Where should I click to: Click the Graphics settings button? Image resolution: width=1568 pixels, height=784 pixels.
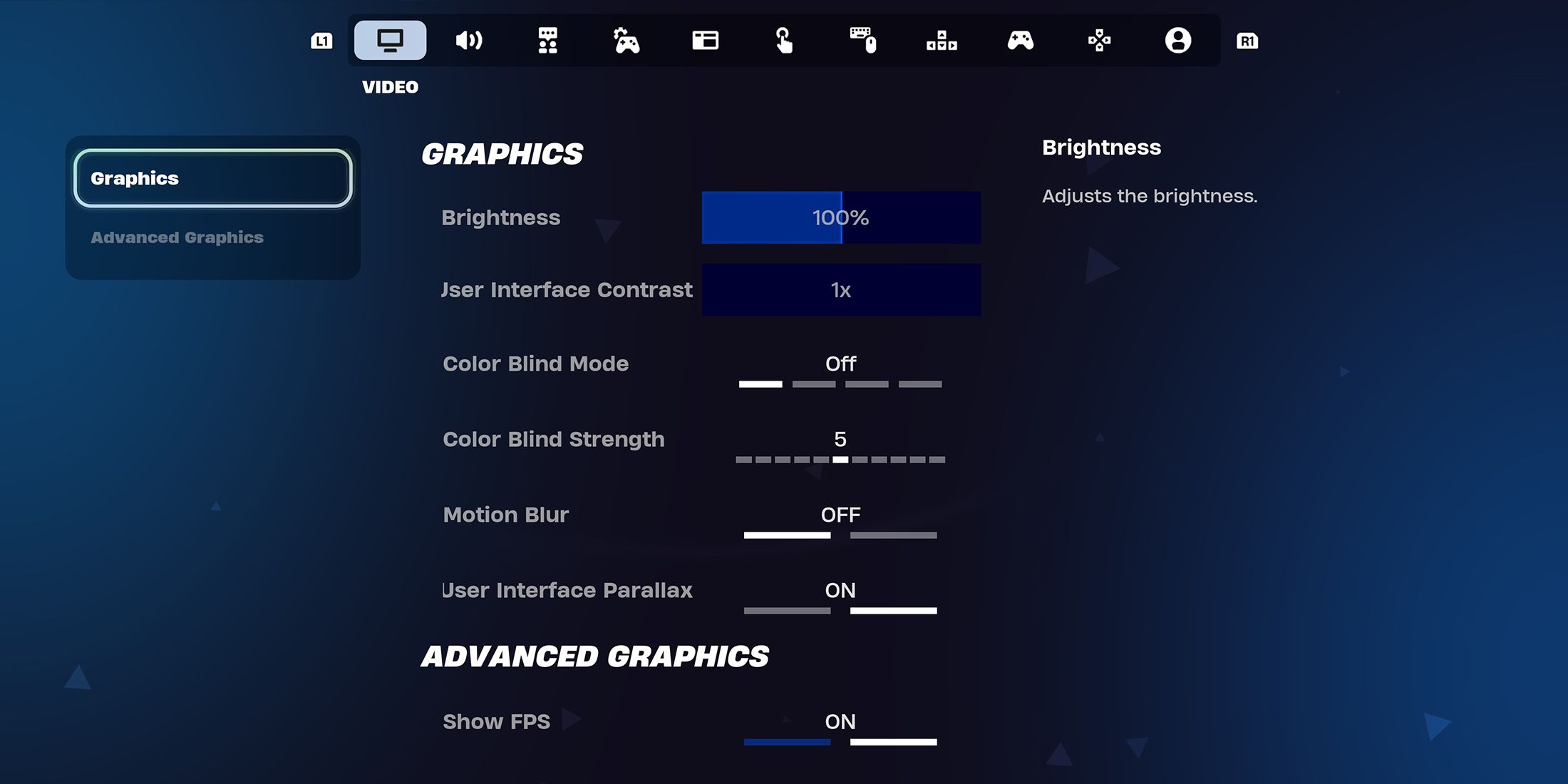(x=214, y=178)
